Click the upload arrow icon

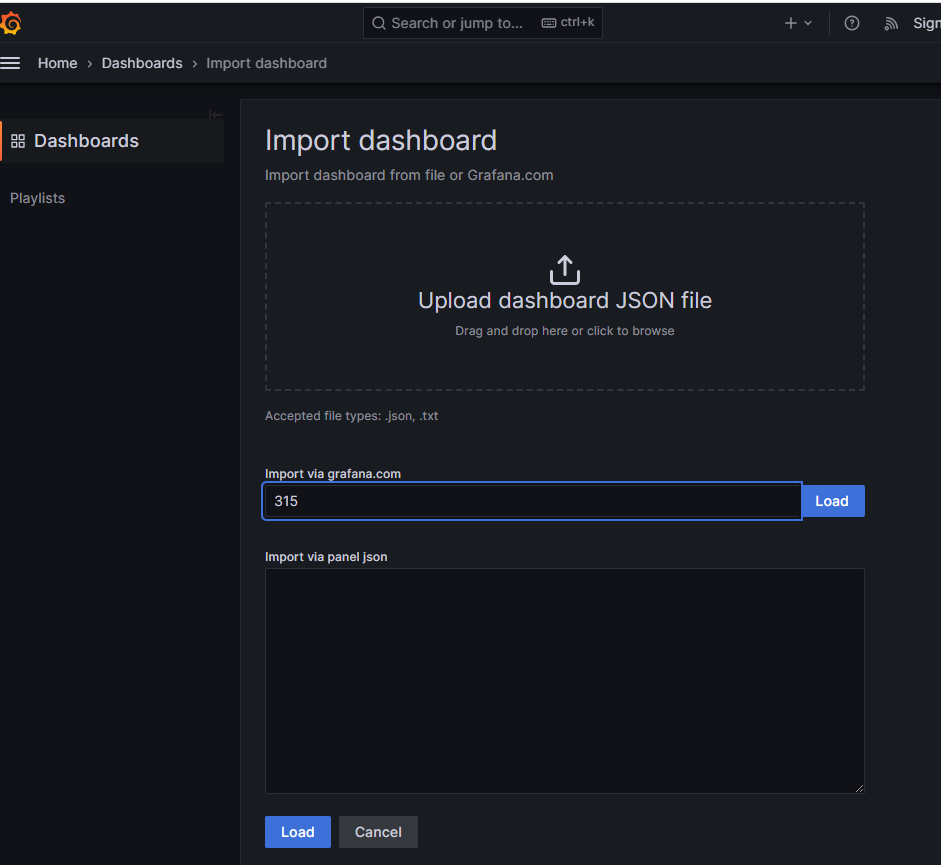point(565,270)
